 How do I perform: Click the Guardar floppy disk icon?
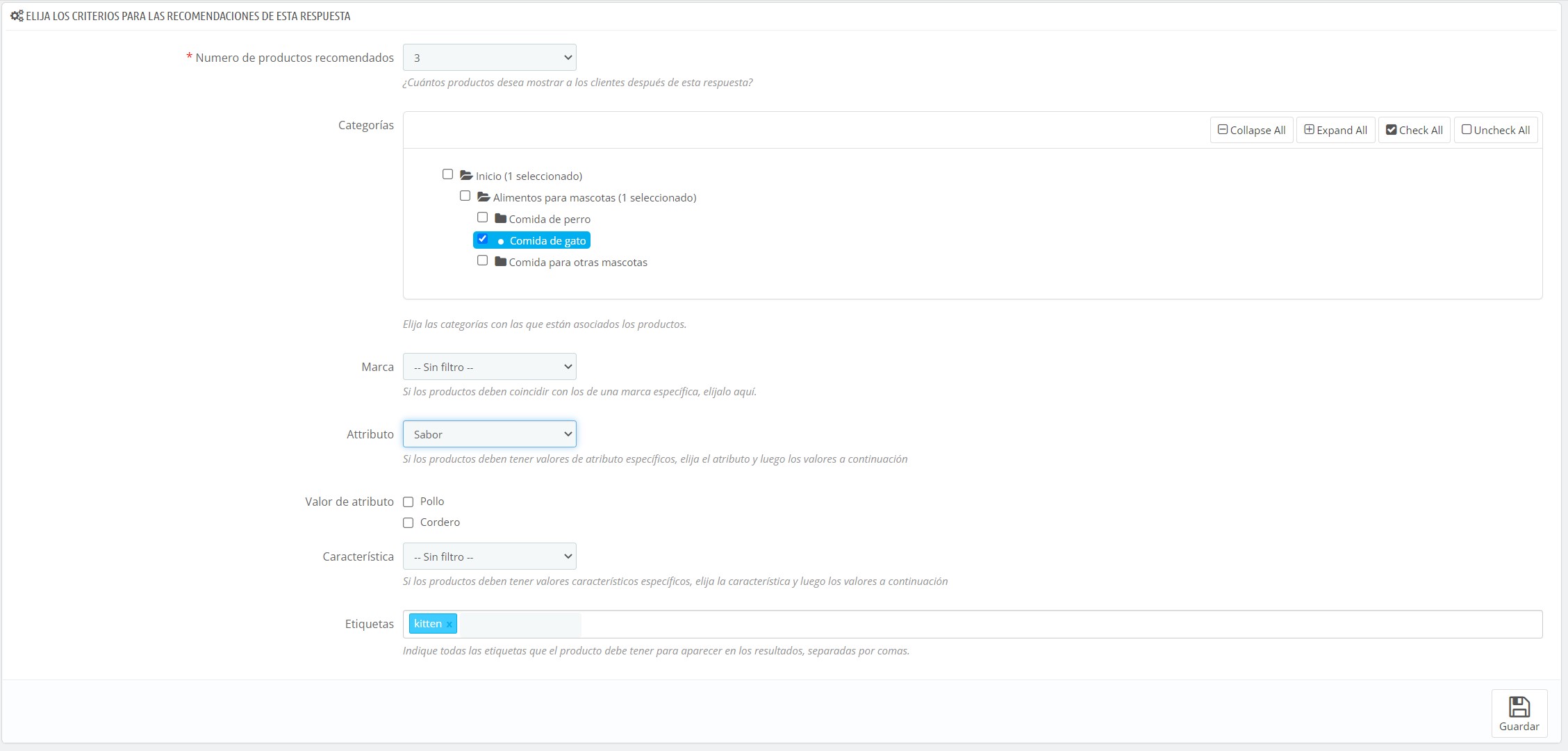1519,707
